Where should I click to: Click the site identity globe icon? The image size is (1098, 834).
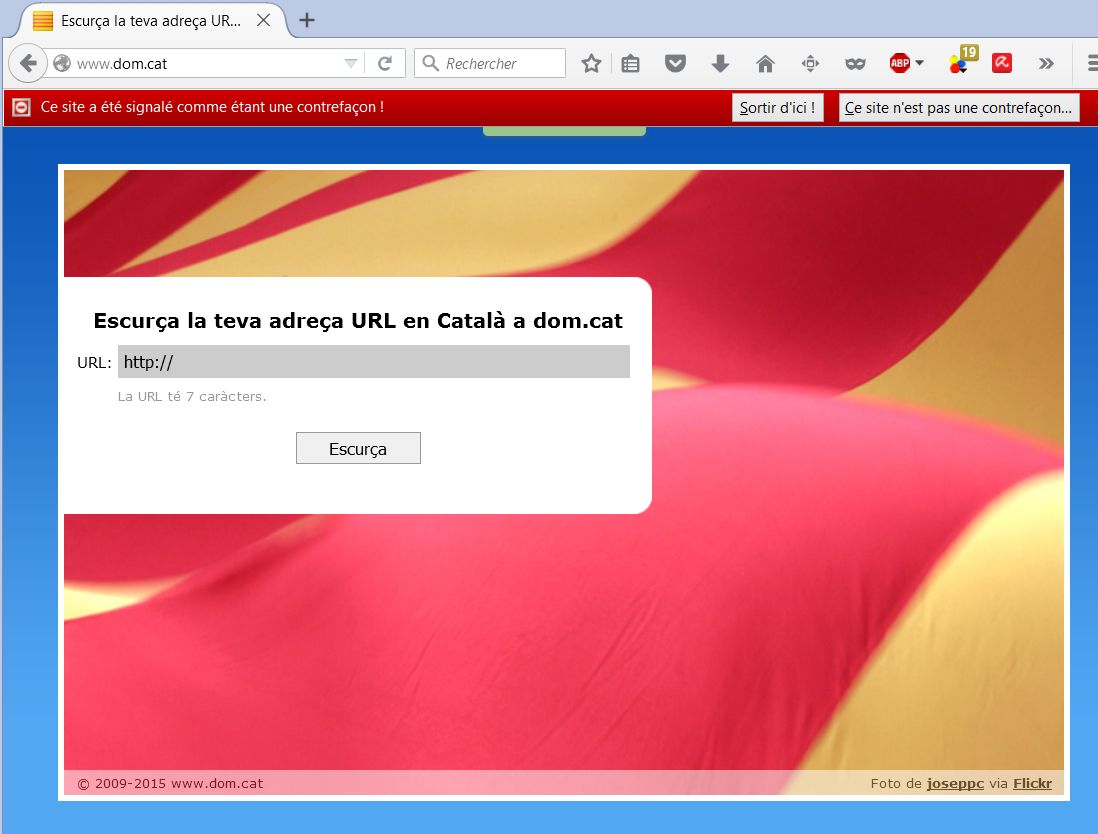pyautogui.click(x=62, y=64)
